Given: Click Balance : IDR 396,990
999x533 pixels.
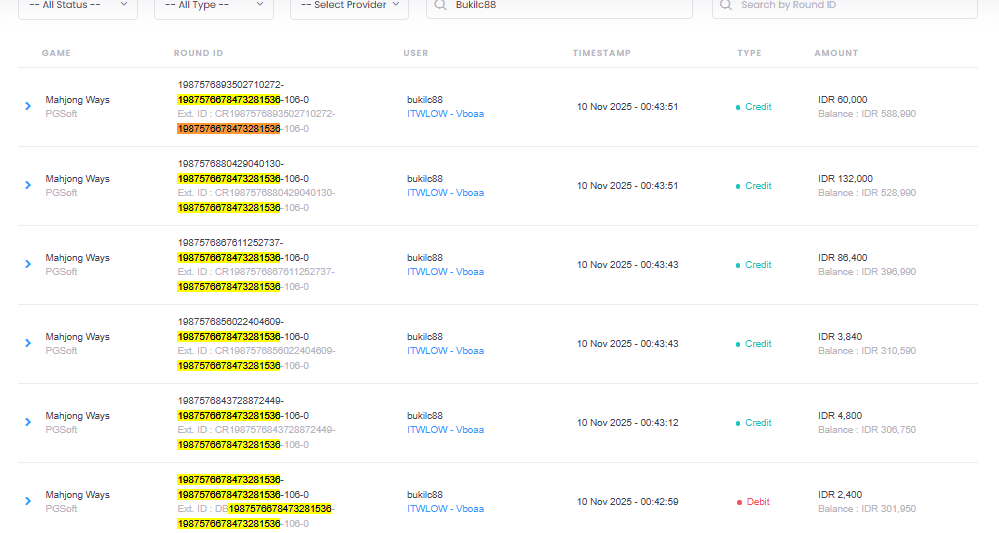Looking at the screenshot, I should click(867, 272).
